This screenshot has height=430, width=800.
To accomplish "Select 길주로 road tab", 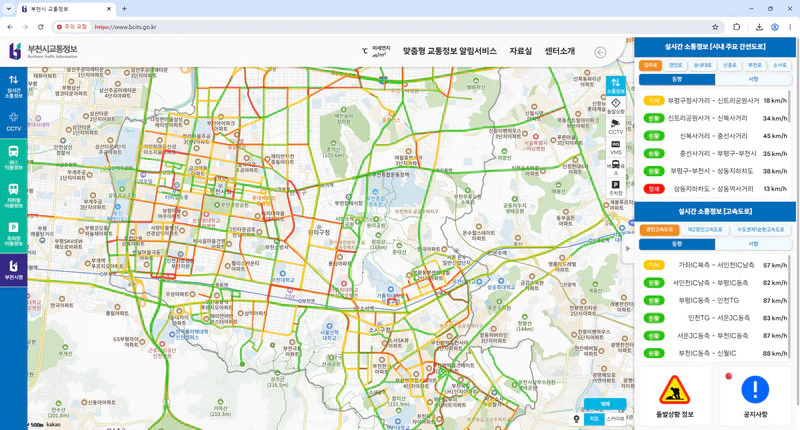I will [651, 65].
